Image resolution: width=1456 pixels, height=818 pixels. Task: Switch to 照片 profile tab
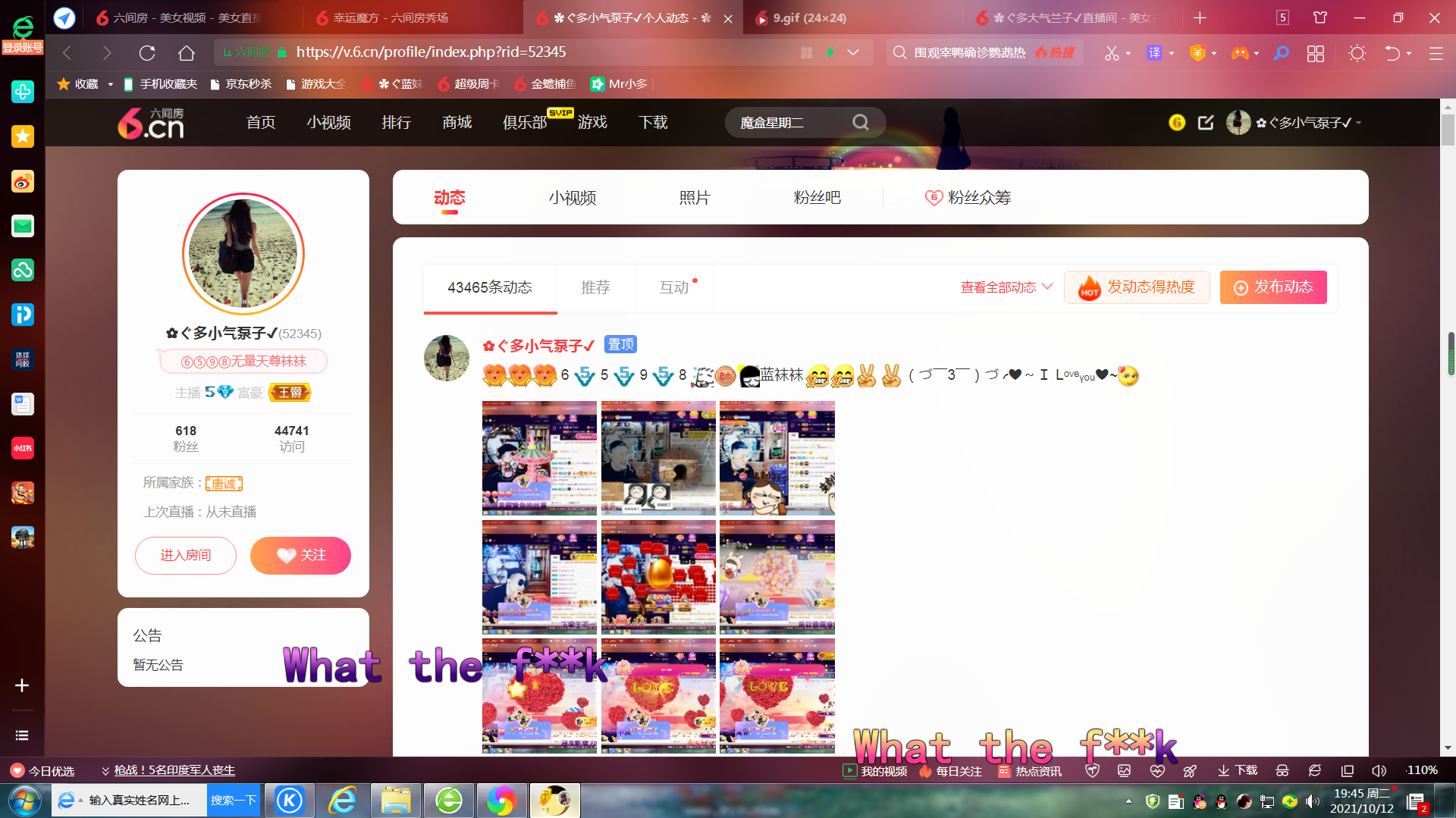click(695, 198)
